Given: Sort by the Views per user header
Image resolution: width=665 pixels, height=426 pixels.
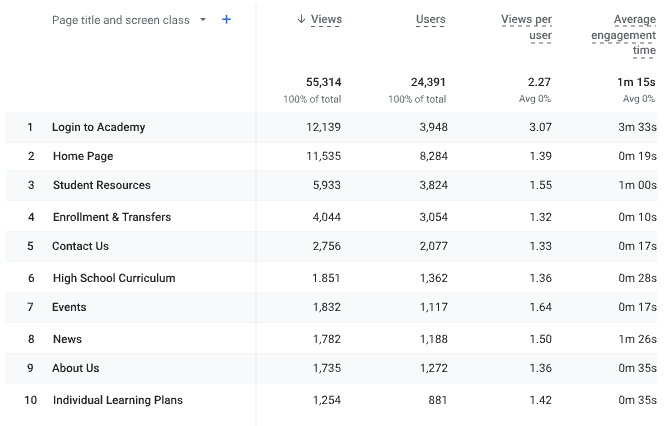Looking at the screenshot, I should pos(526,27).
